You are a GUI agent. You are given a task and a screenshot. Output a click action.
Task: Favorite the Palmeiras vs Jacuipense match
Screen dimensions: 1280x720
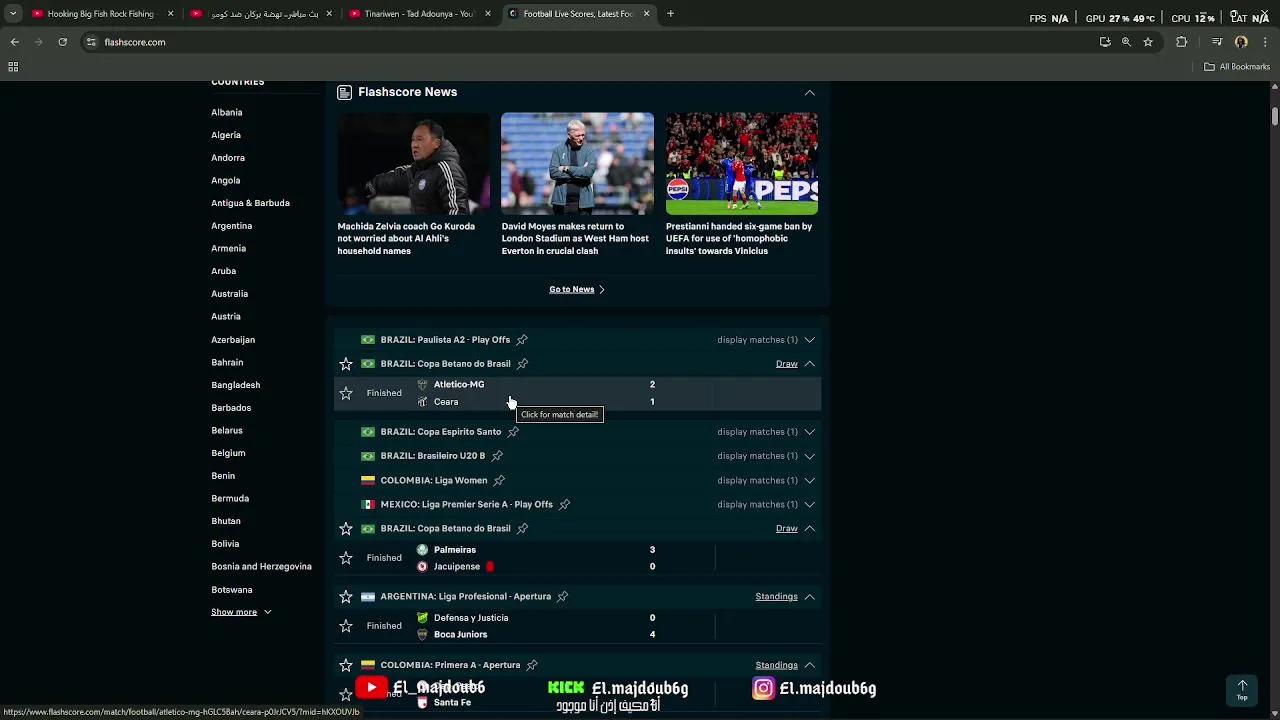point(346,558)
